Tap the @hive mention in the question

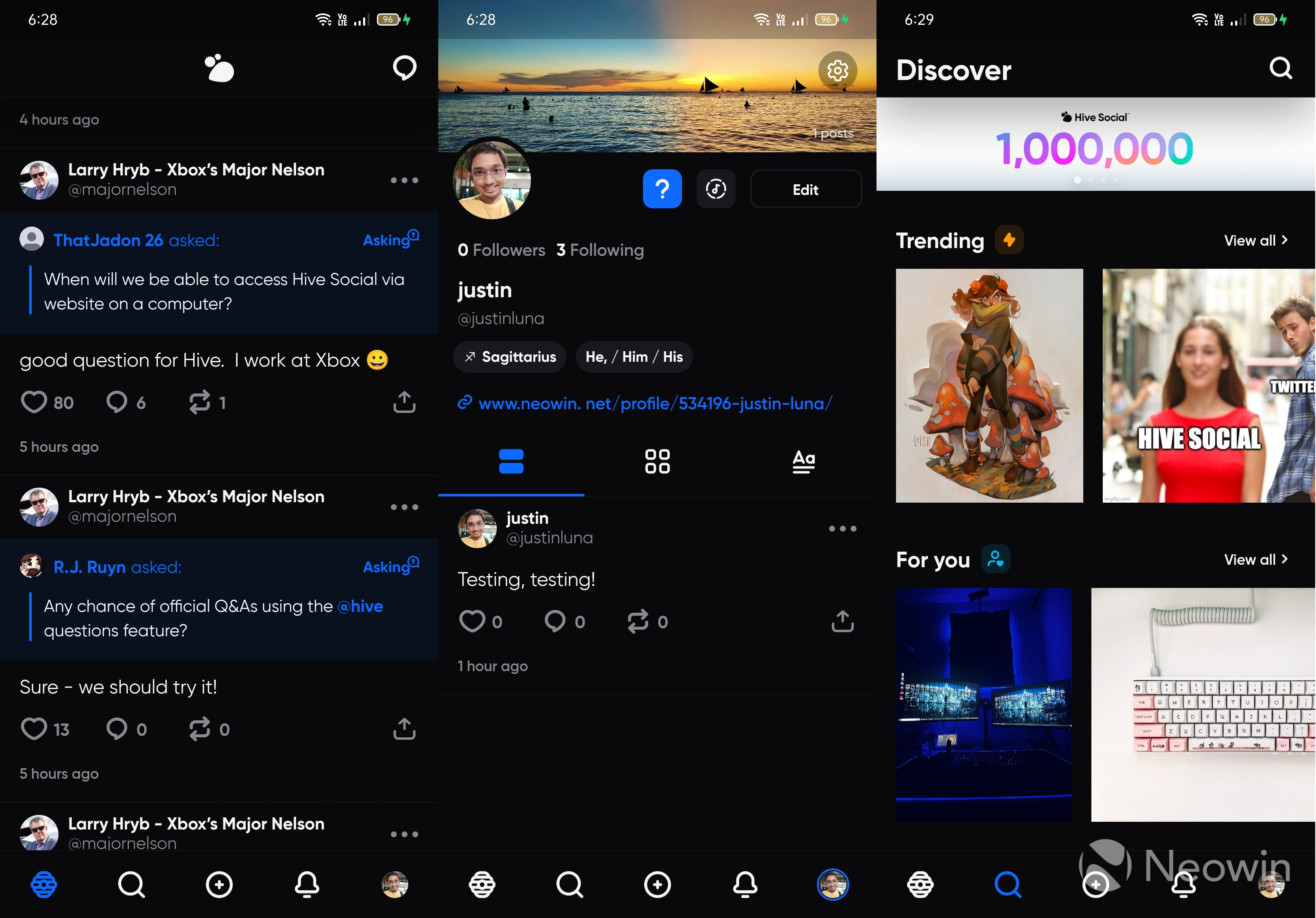pyautogui.click(x=360, y=606)
